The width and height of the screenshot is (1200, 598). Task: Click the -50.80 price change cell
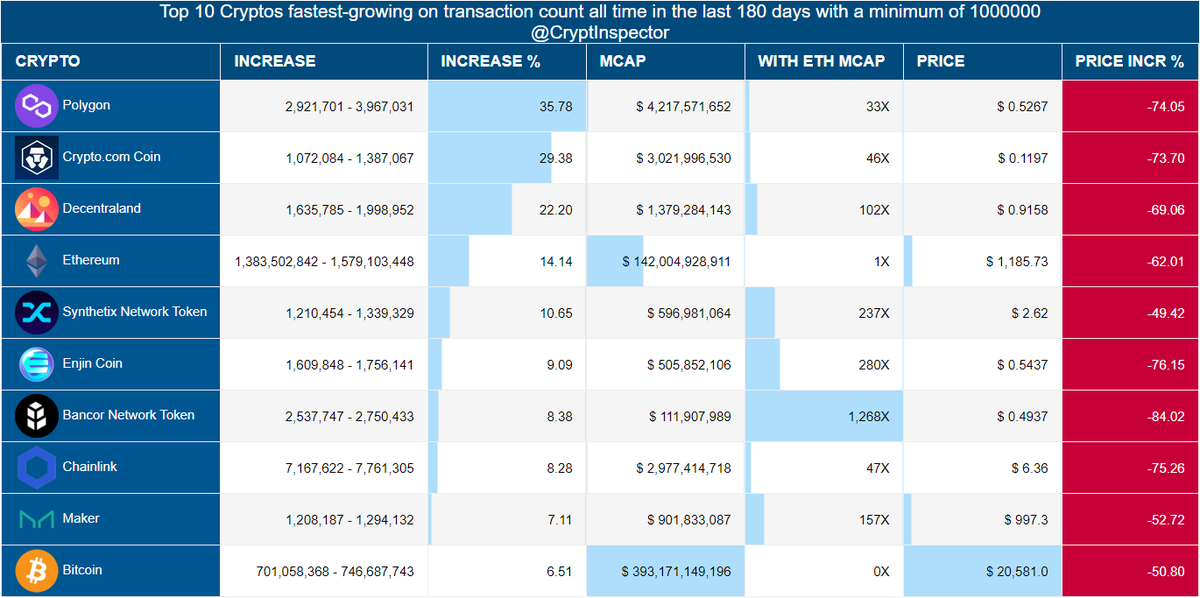(1131, 571)
